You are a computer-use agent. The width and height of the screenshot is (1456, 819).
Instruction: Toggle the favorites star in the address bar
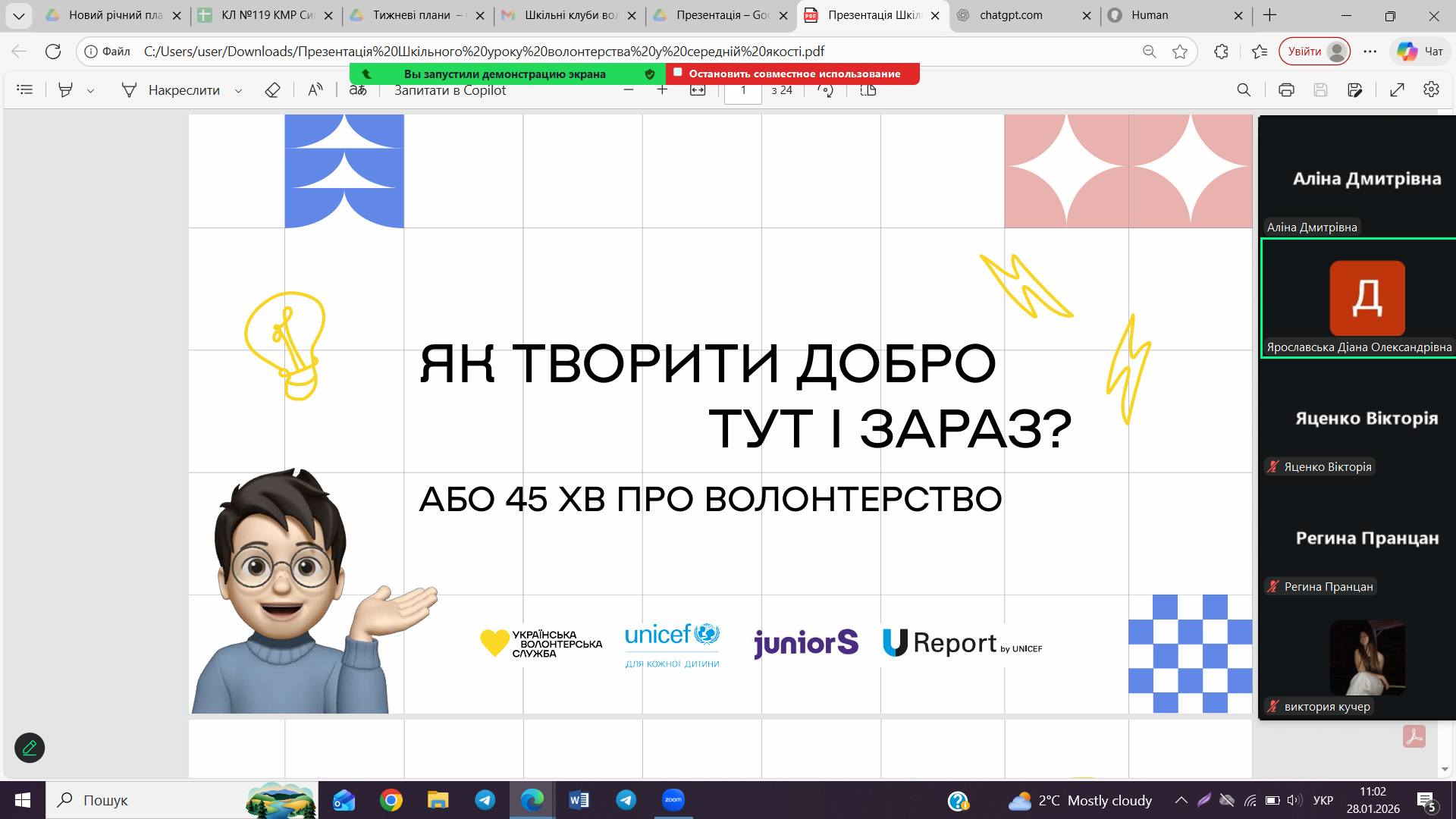coord(1179,52)
